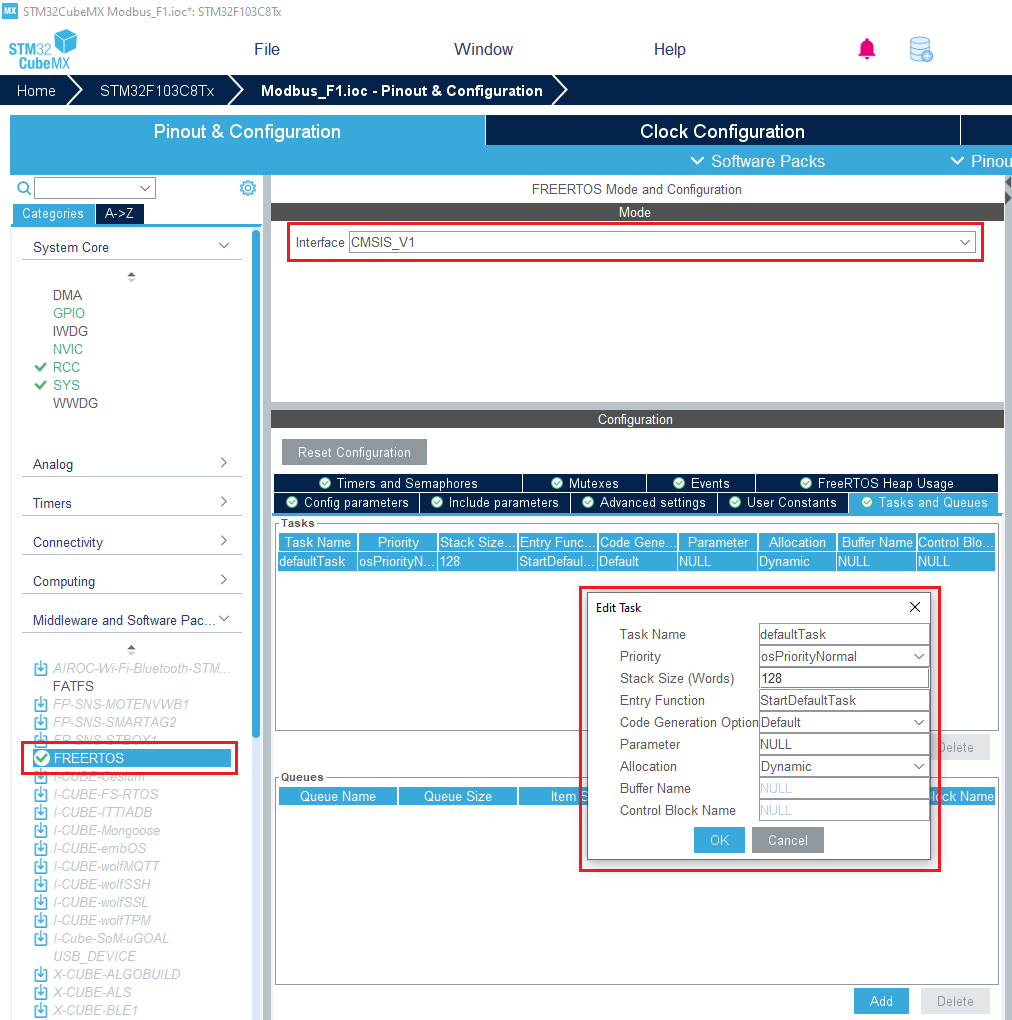Select FATFS middleware item
This screenshot has height=1020, width=1012.
73,686
